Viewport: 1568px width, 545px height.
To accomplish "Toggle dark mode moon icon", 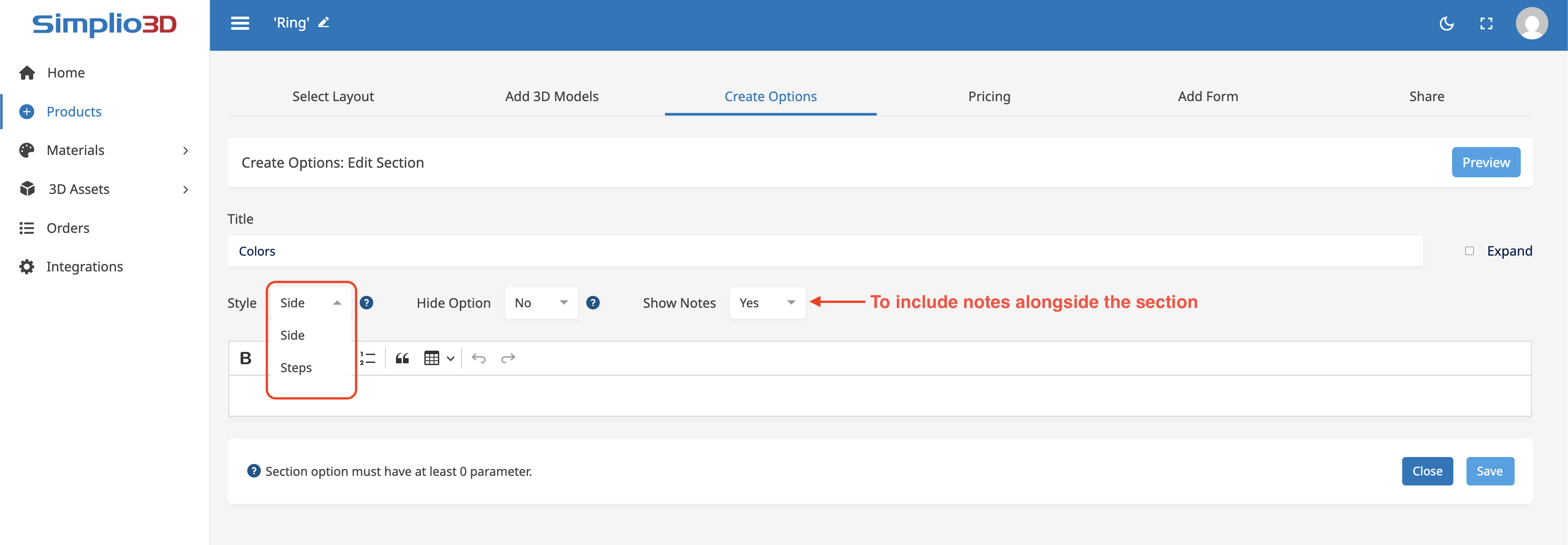I will pos(1446,23).
